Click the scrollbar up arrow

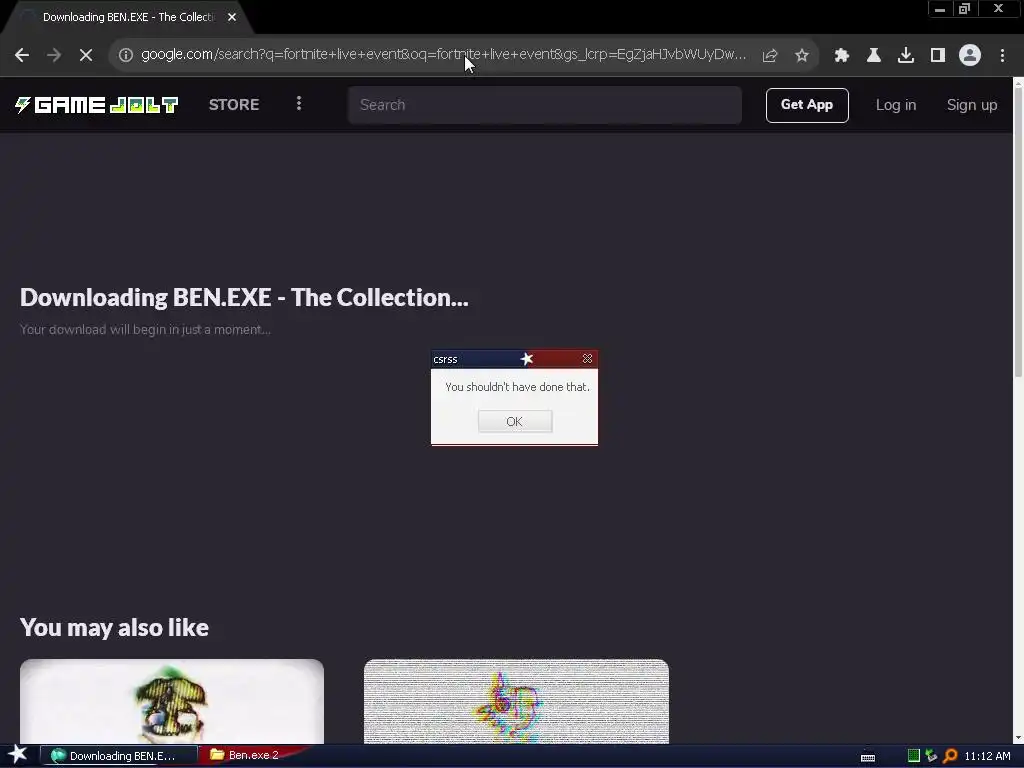click(x=1018, y=83)
